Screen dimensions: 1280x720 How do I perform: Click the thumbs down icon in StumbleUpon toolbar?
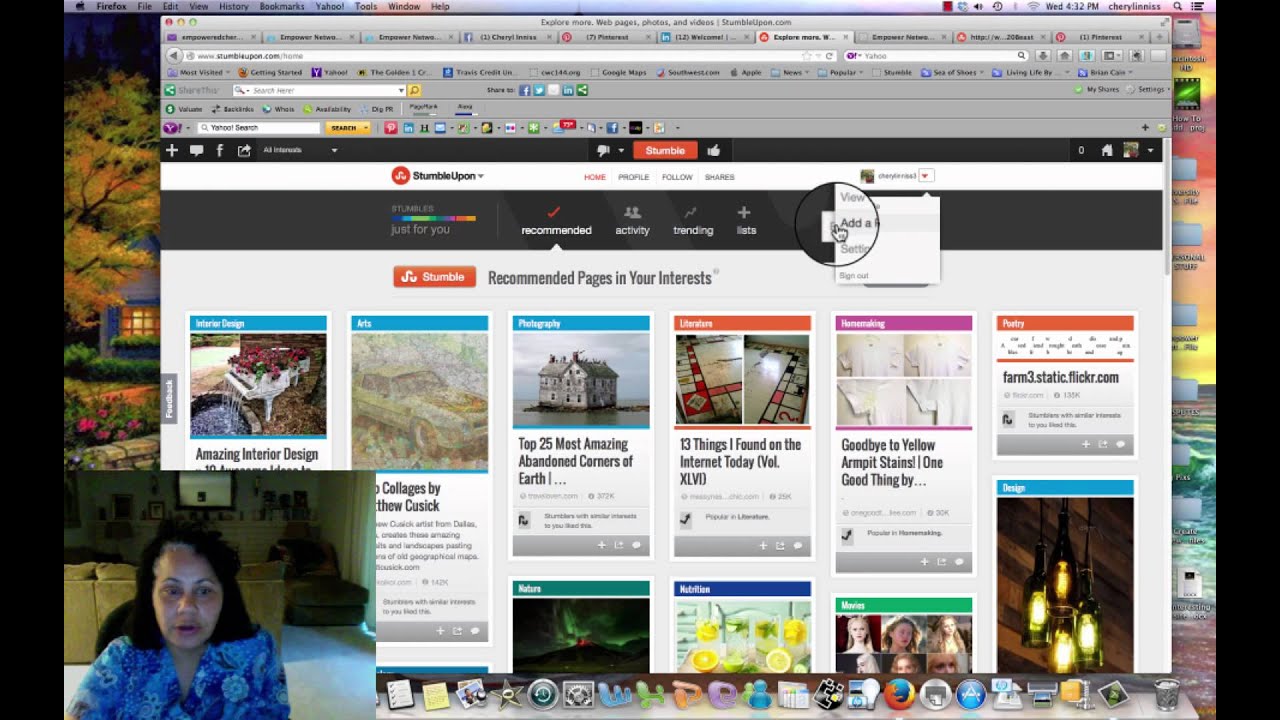pyautogui.click(x=603, y=150)
